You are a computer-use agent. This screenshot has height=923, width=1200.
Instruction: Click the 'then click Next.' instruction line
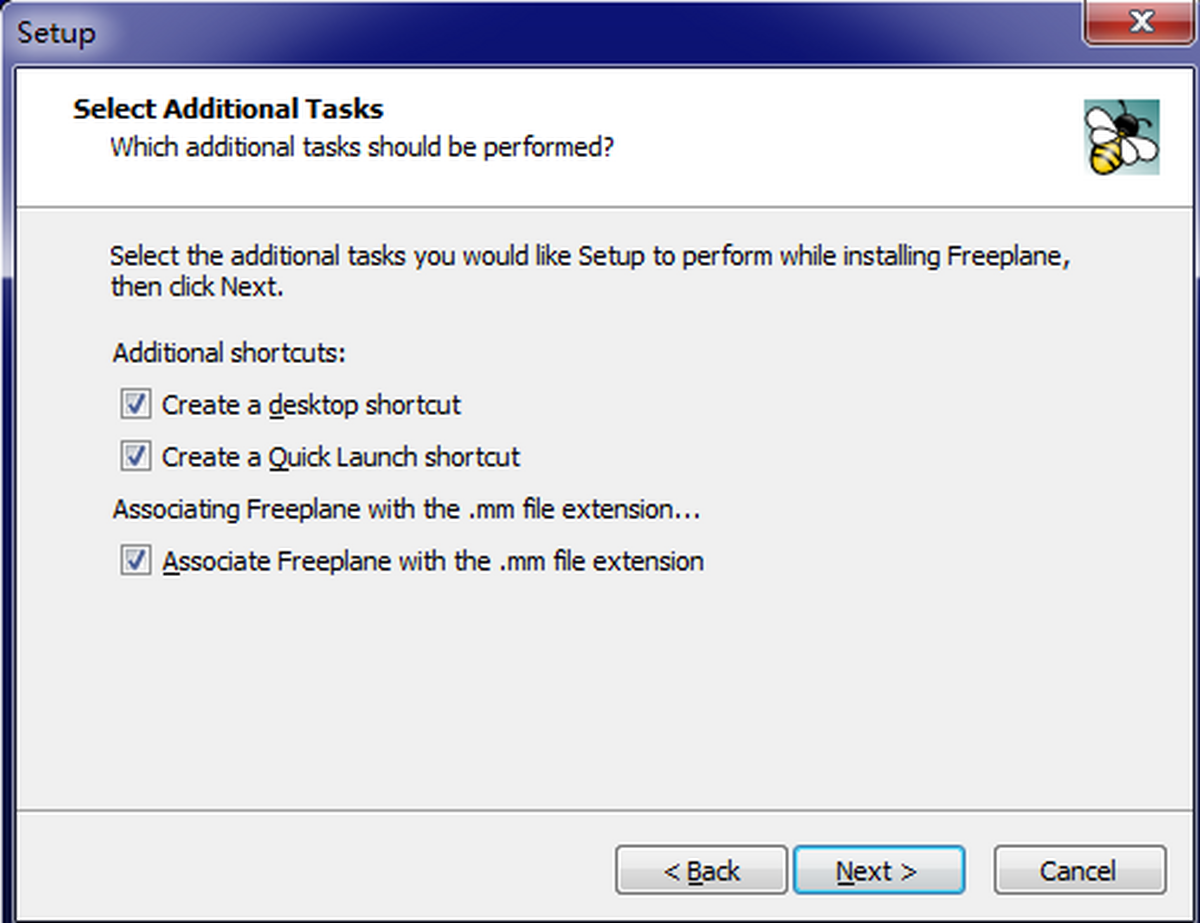[x=197, y=287]
